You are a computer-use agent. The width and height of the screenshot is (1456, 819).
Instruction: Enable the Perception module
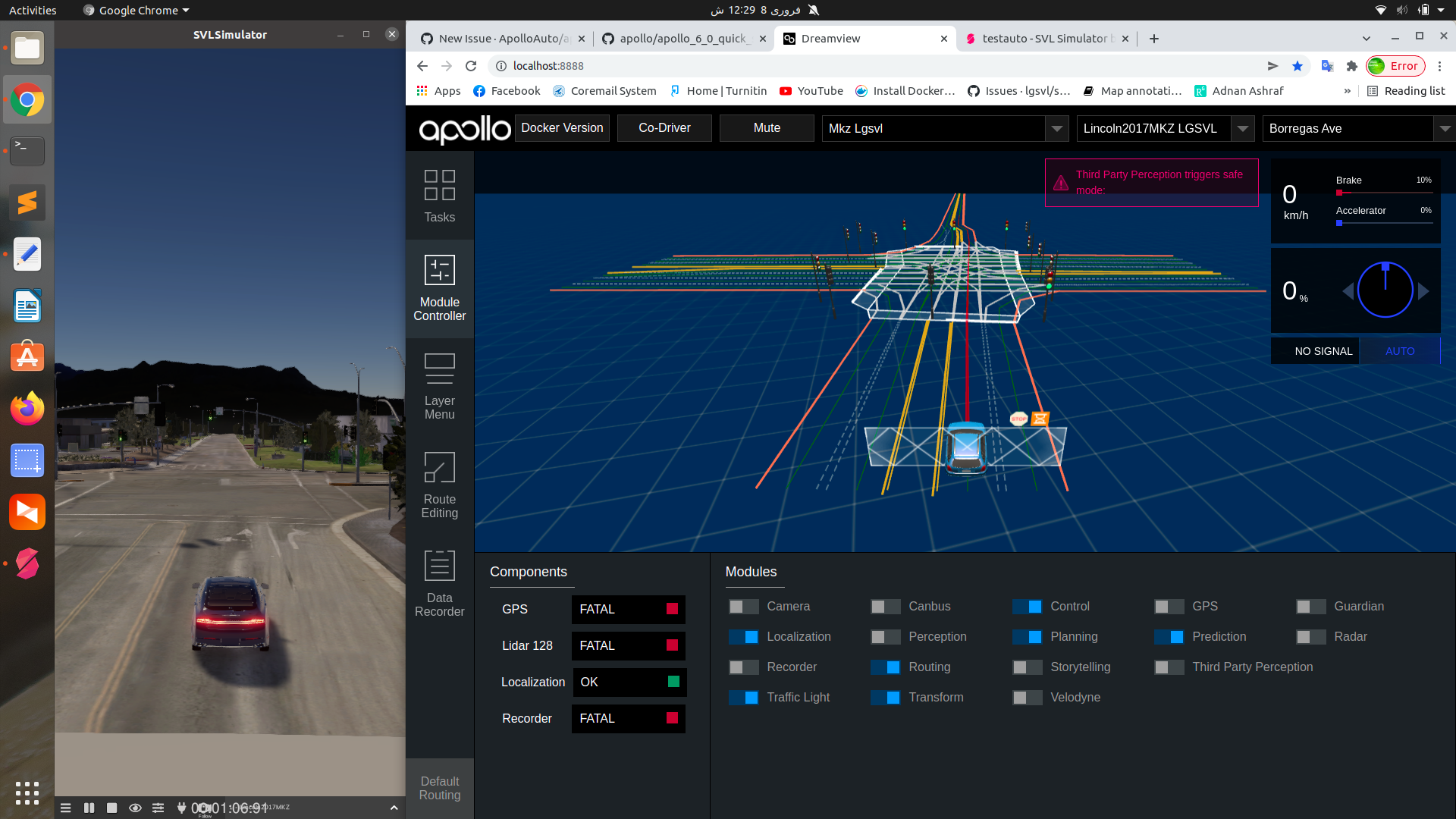coord(885,637)
